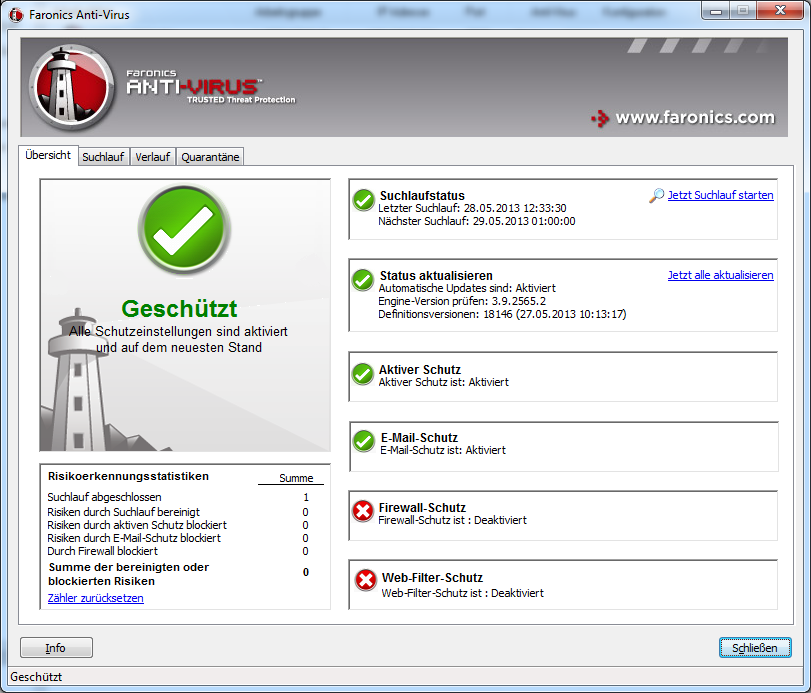Click E-Mail-Schutz ist: Aktiviert
This screenshot has height=693, width=811.
tap(443, 450)
